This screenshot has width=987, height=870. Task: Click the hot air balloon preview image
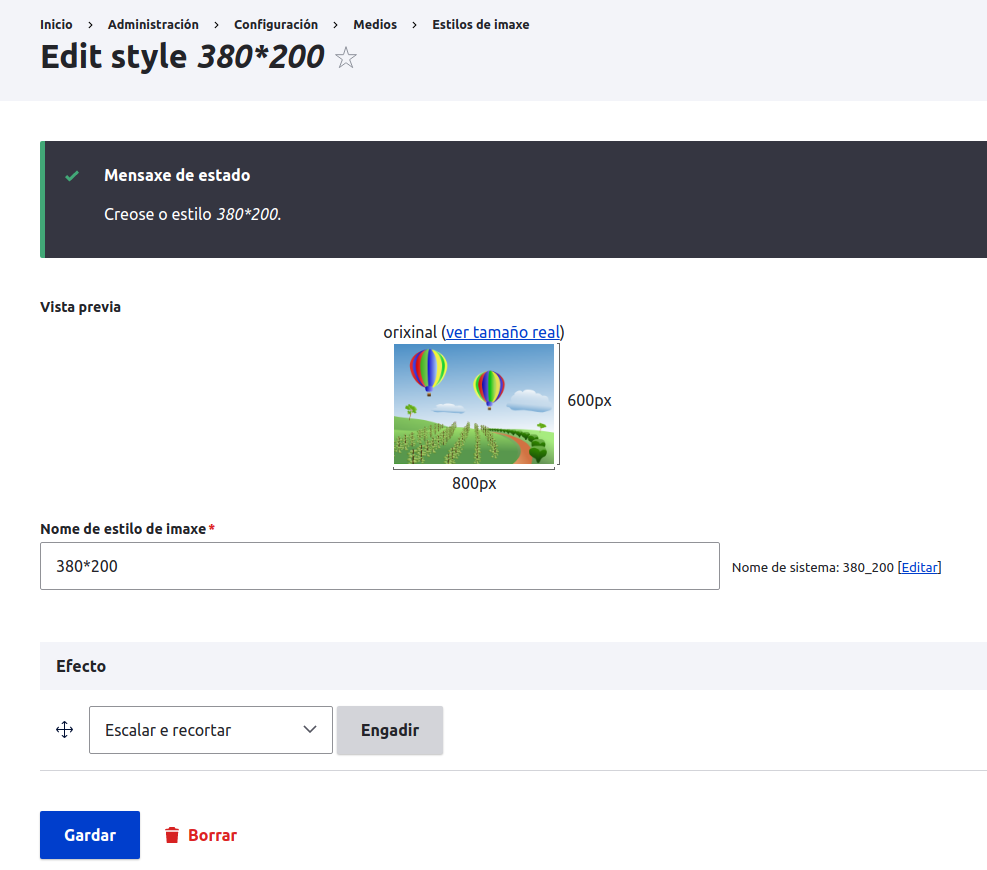(474, 404)
